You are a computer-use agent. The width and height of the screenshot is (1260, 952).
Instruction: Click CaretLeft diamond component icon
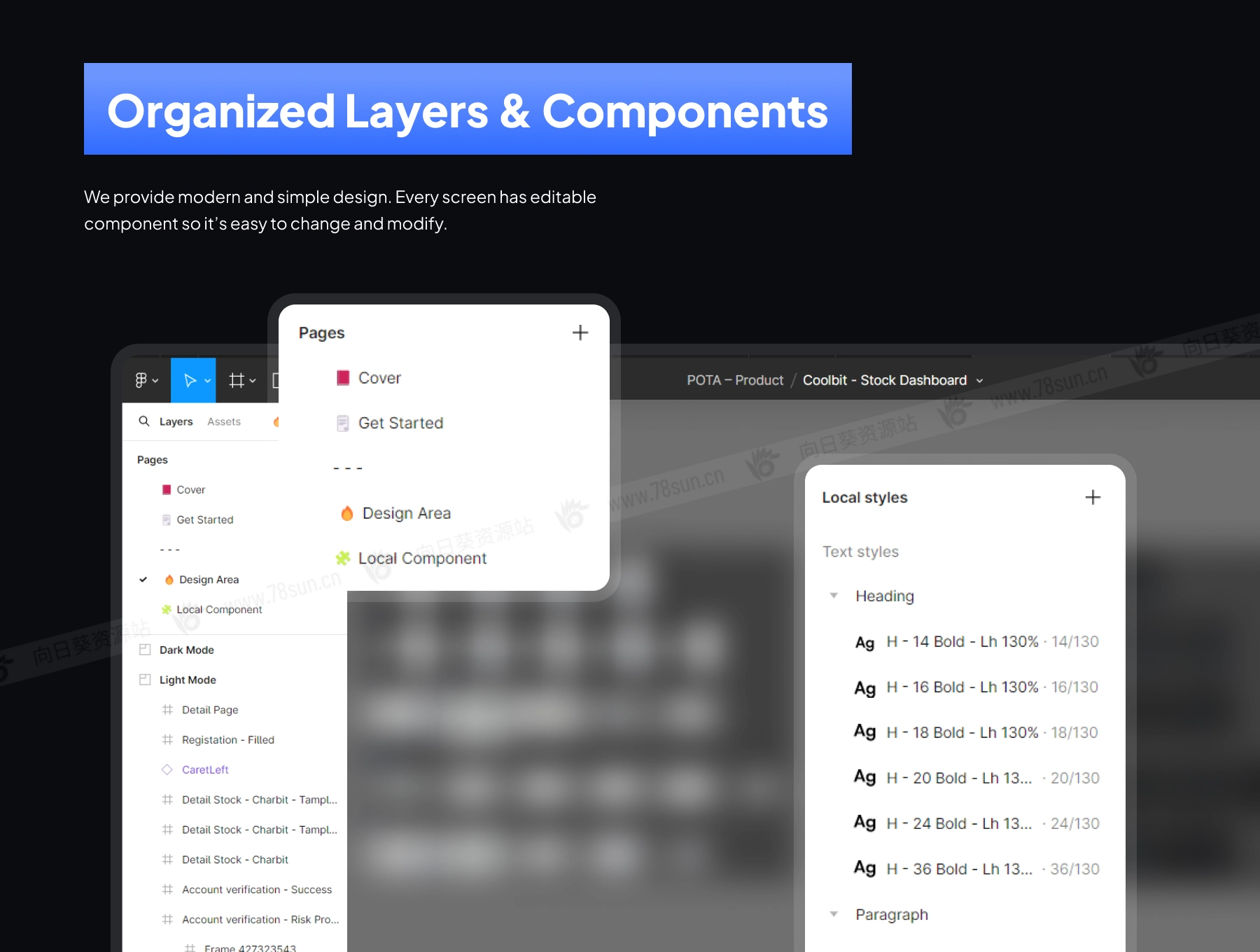[167, 769]
